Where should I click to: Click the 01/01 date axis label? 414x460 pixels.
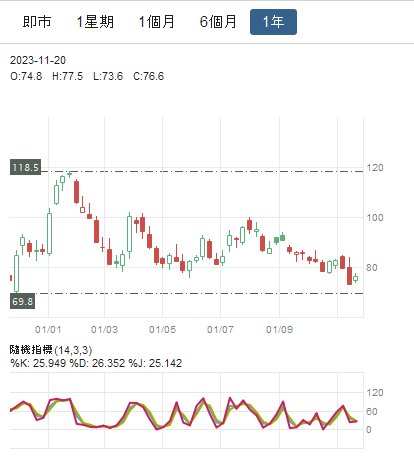48,330
